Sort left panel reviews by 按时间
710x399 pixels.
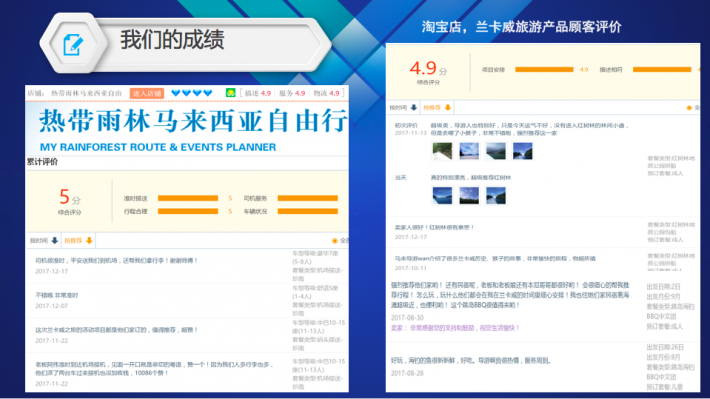(39, 240)
